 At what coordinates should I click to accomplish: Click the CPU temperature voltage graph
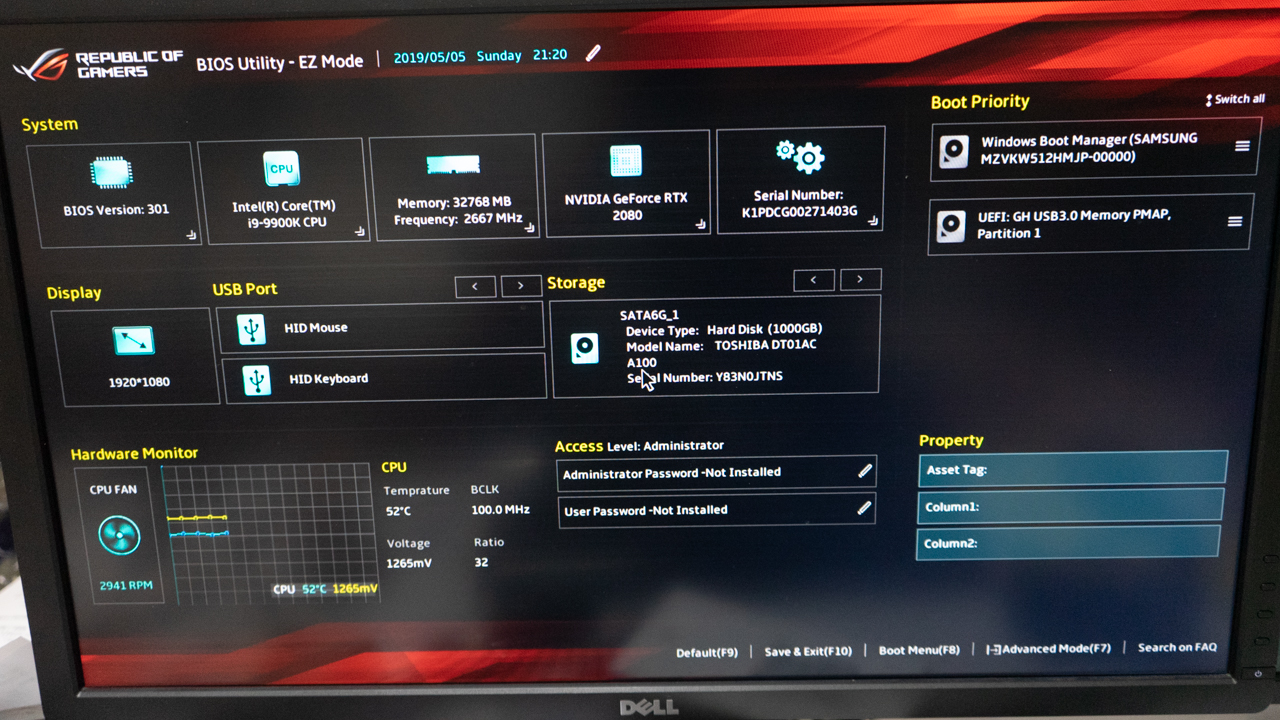(x=271, y=533)
